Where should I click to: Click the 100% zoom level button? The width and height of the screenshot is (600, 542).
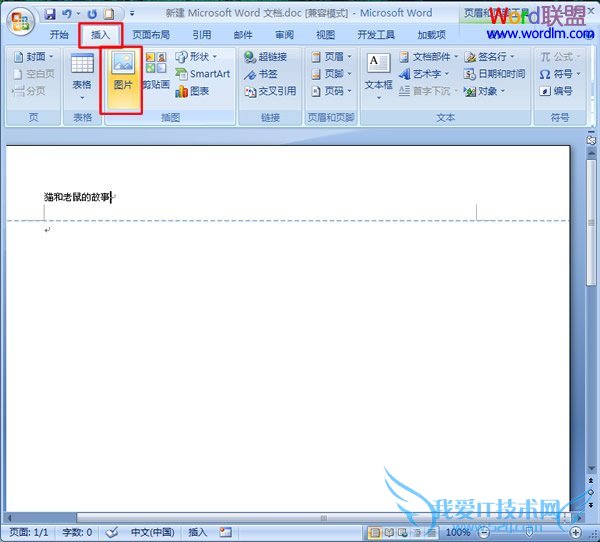[458, 532]
